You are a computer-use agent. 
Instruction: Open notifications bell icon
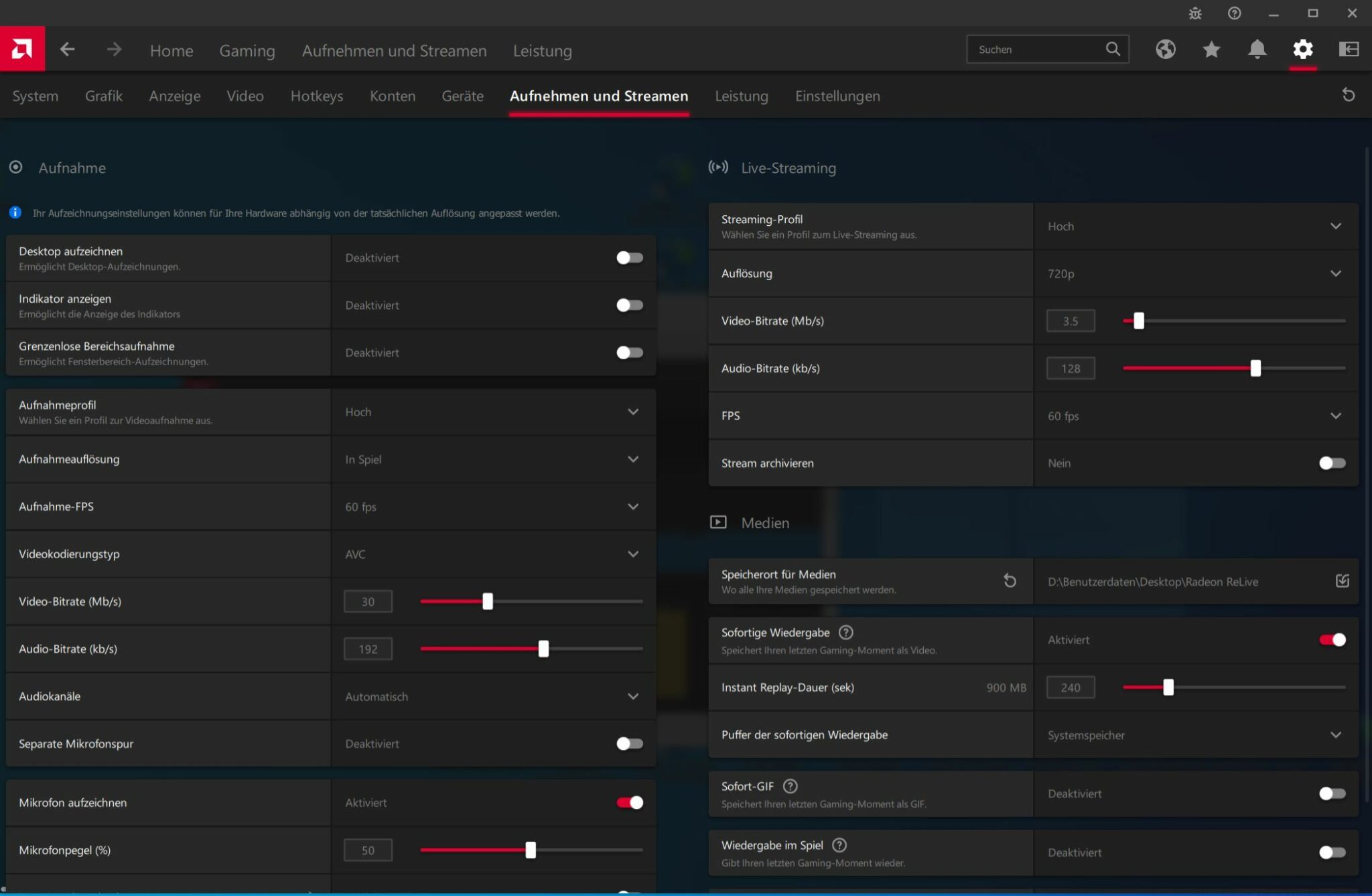(x=1257, y=49)
